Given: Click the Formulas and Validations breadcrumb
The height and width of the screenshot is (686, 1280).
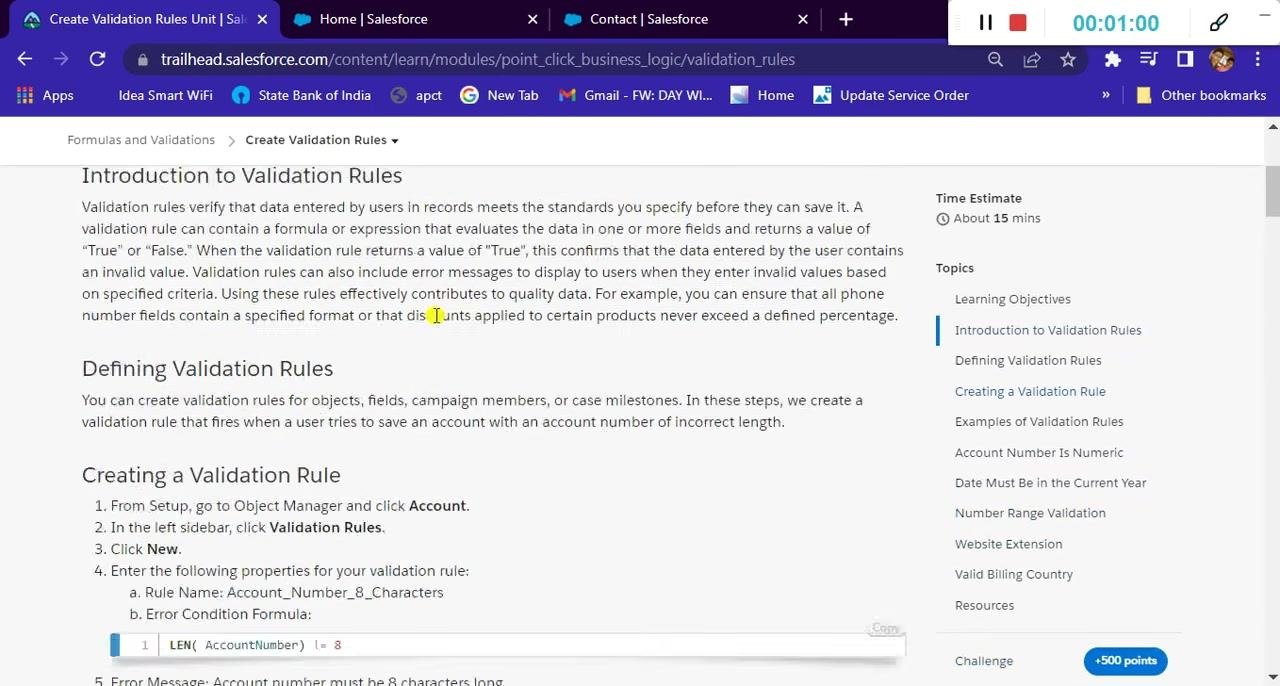Looking at the screenshot, I should (141, 140).
